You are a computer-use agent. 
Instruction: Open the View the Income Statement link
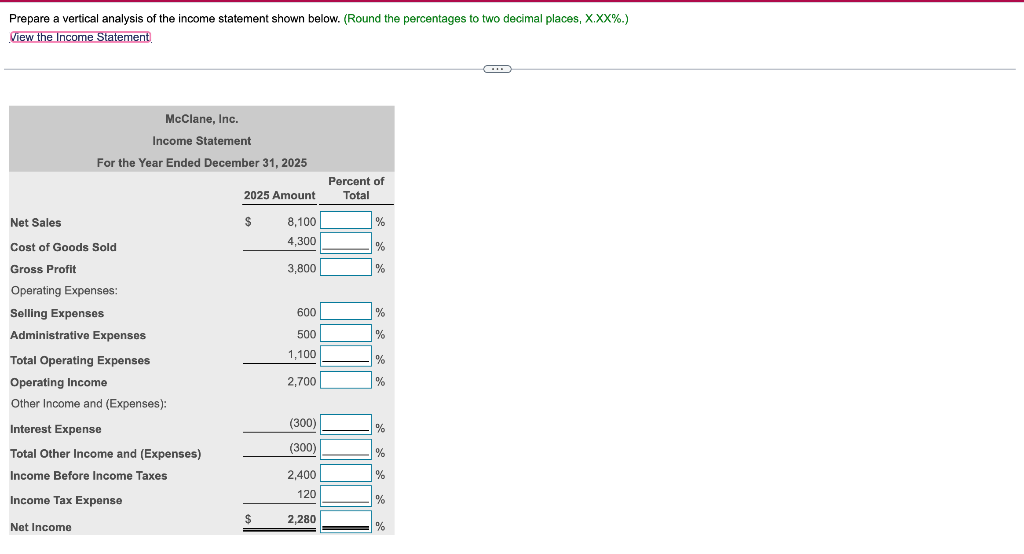[80, 37]
